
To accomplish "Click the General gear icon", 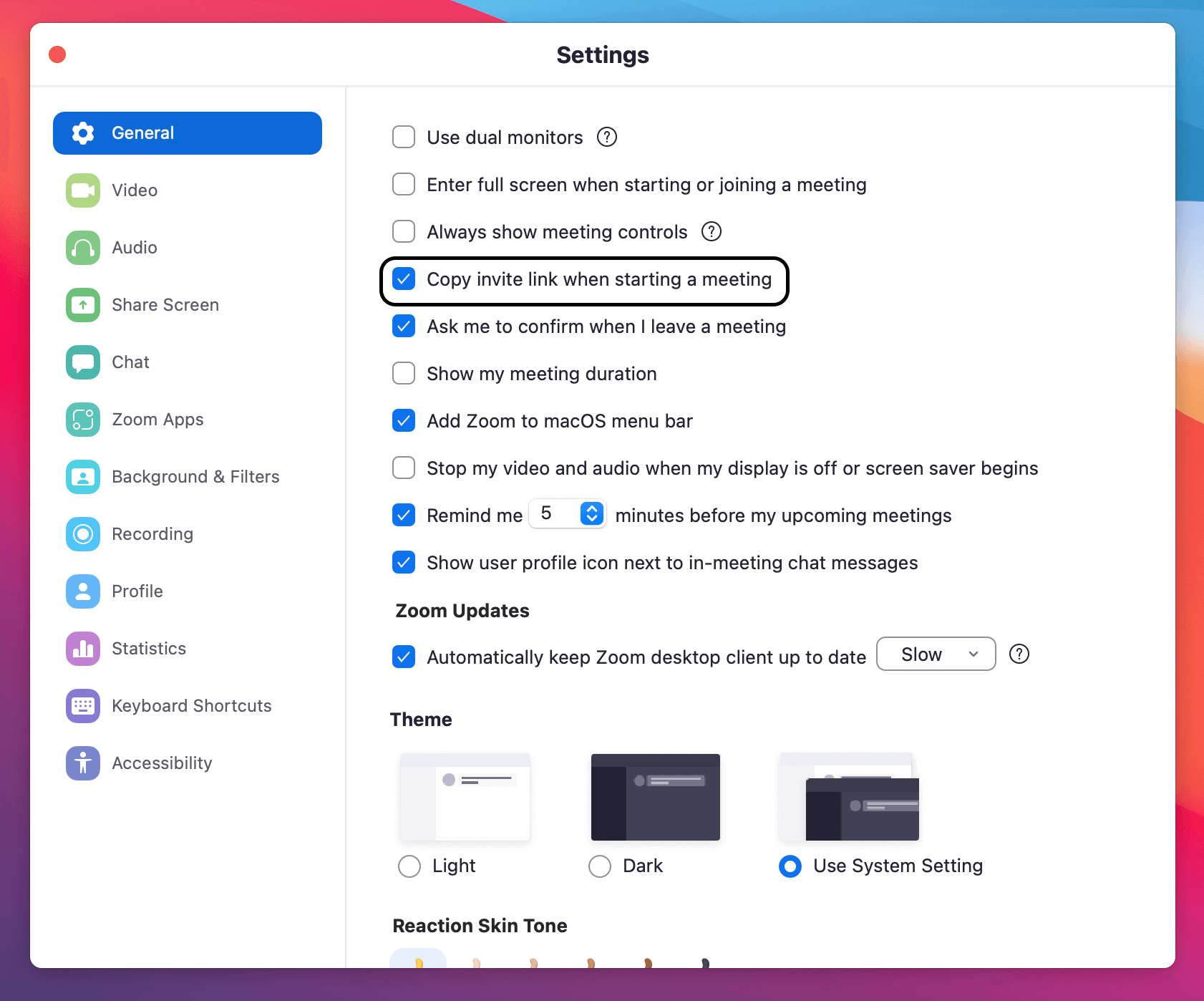I will tap(83, 133).
